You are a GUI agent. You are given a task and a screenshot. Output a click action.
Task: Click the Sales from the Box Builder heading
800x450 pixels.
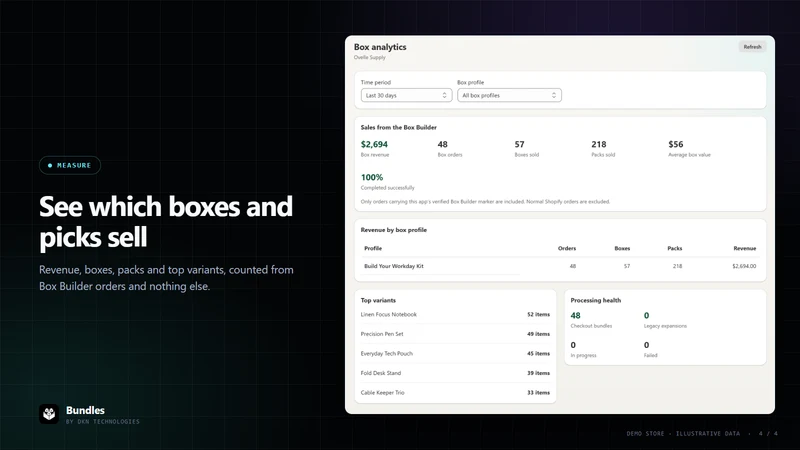click(x=398, y=128)
